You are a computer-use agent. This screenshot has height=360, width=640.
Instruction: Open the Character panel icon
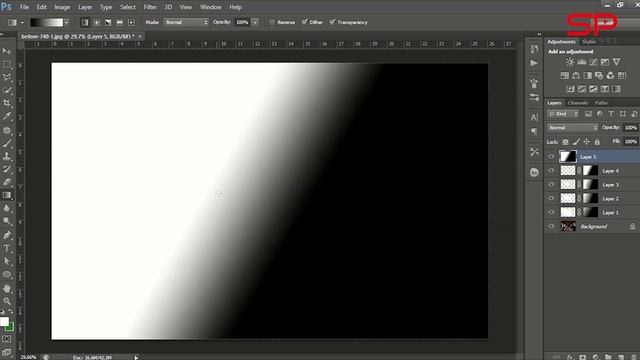(x=534, y=118)
